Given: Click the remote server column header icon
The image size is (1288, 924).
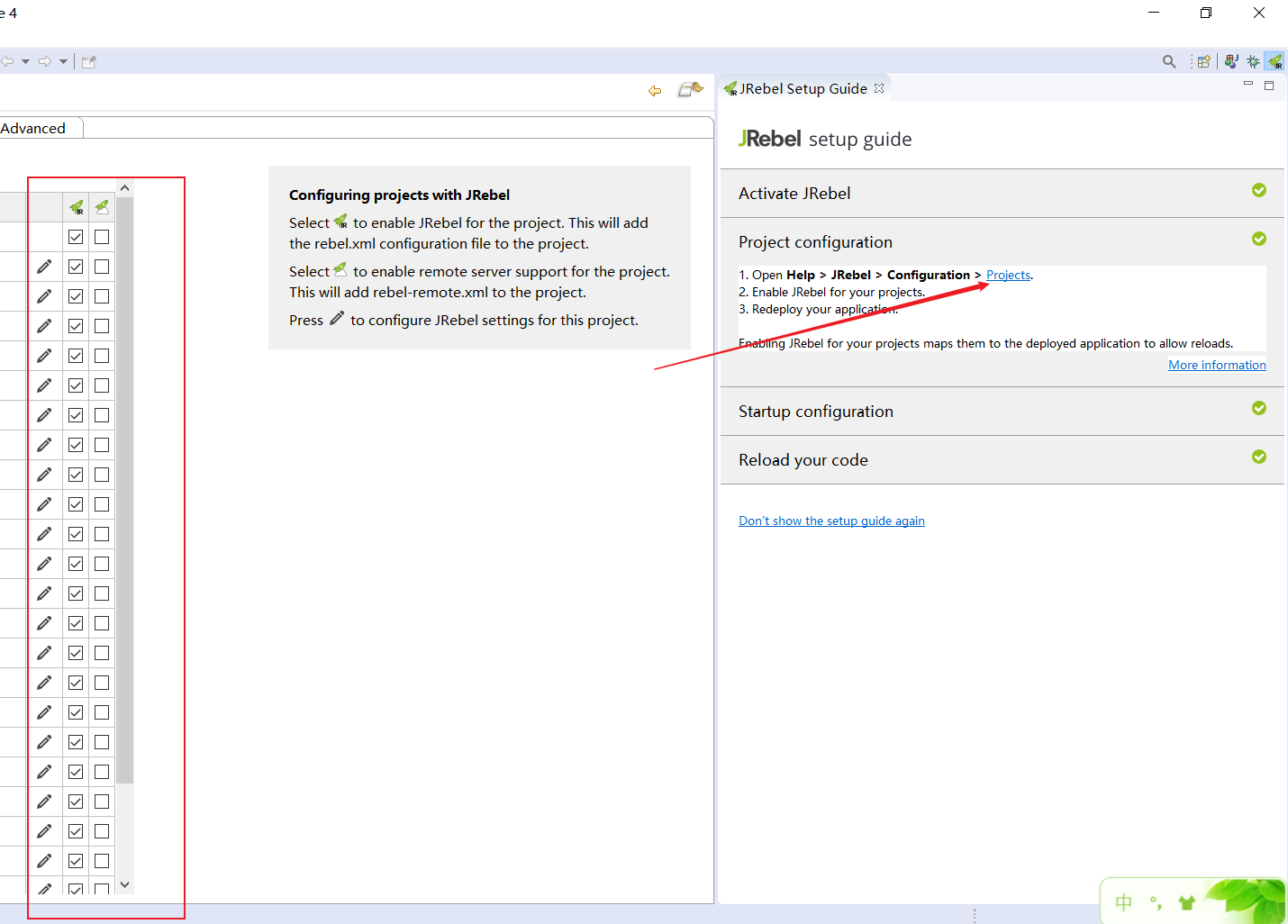Looking at the screenshot, I should [102, 207].
